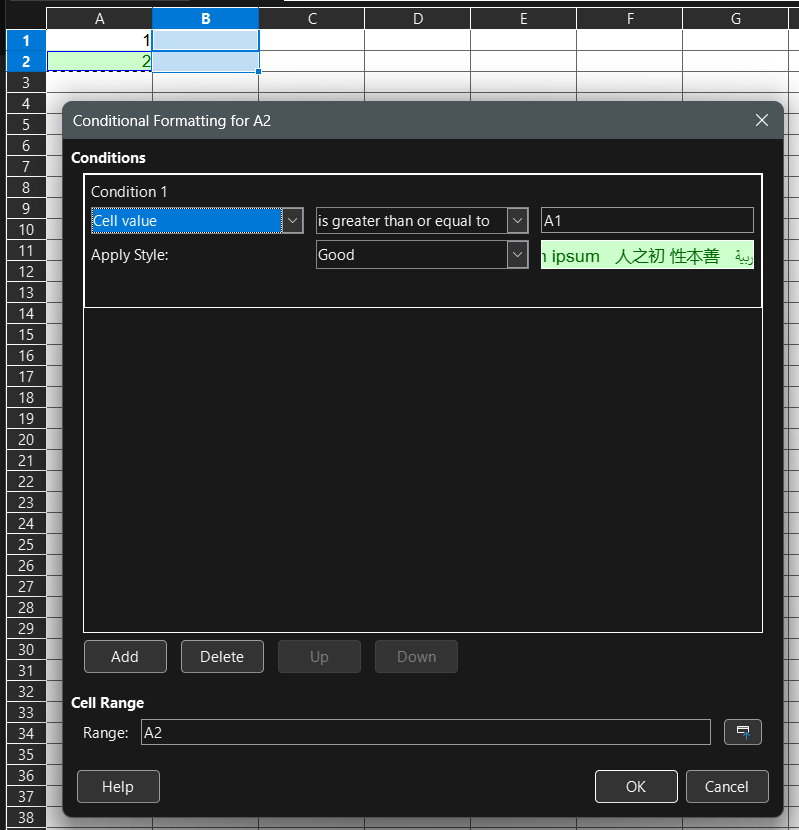The height and width of the screenshot is (830, 799).
Task: Cancel the conditional formatting dialog
Action: [726, 787]
